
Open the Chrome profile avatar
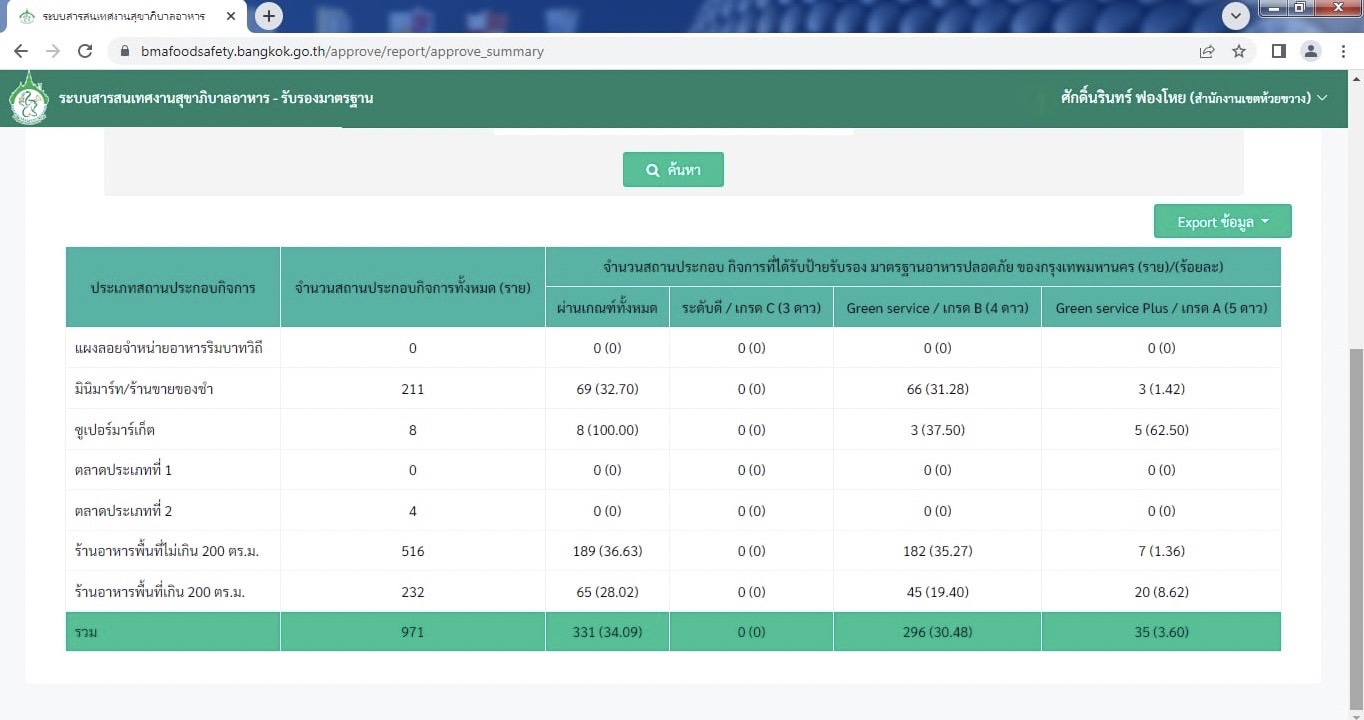[1310, 51]
